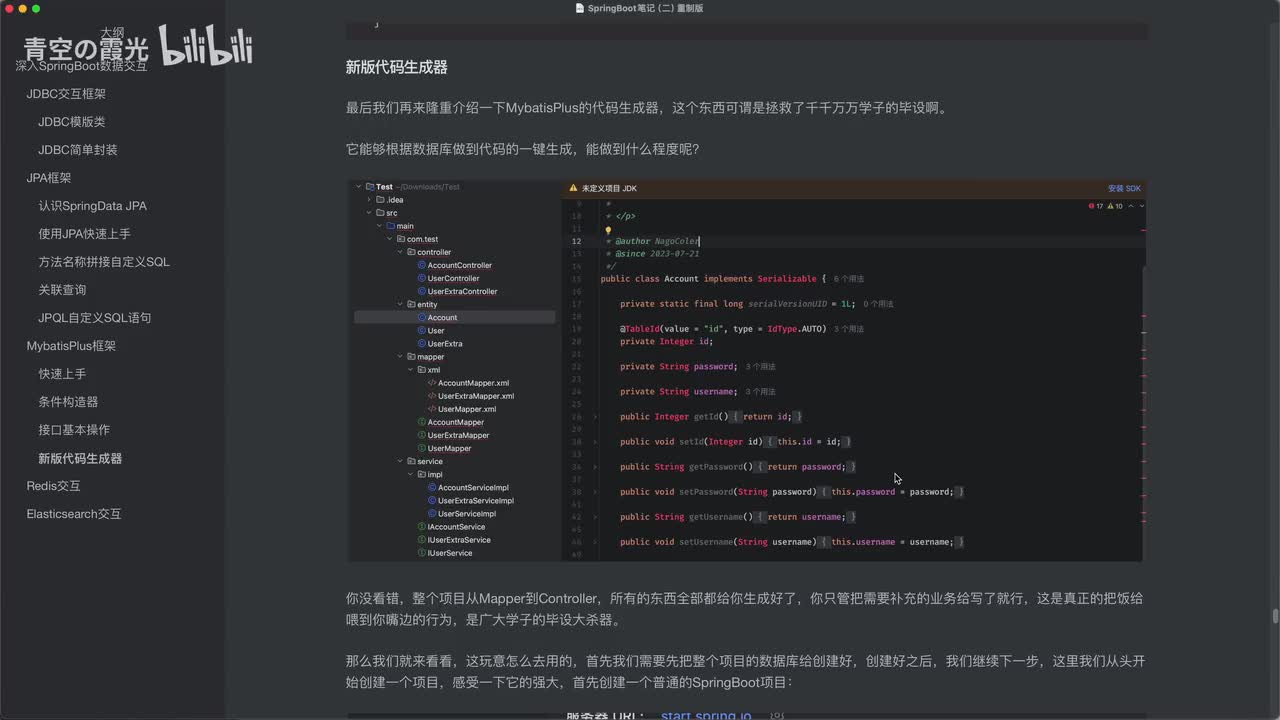Click the controller folder in embedded tree

[434, 253]
